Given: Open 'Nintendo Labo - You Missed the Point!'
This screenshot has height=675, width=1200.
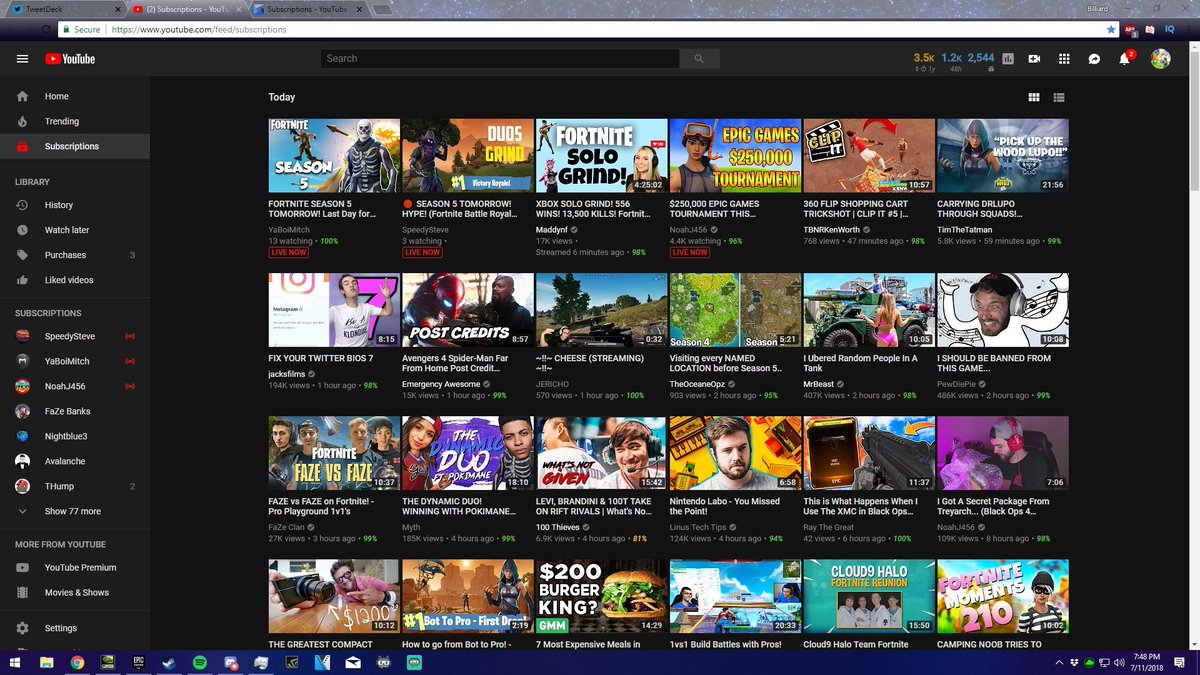Looking at the screenshot, I should [726, 506].
